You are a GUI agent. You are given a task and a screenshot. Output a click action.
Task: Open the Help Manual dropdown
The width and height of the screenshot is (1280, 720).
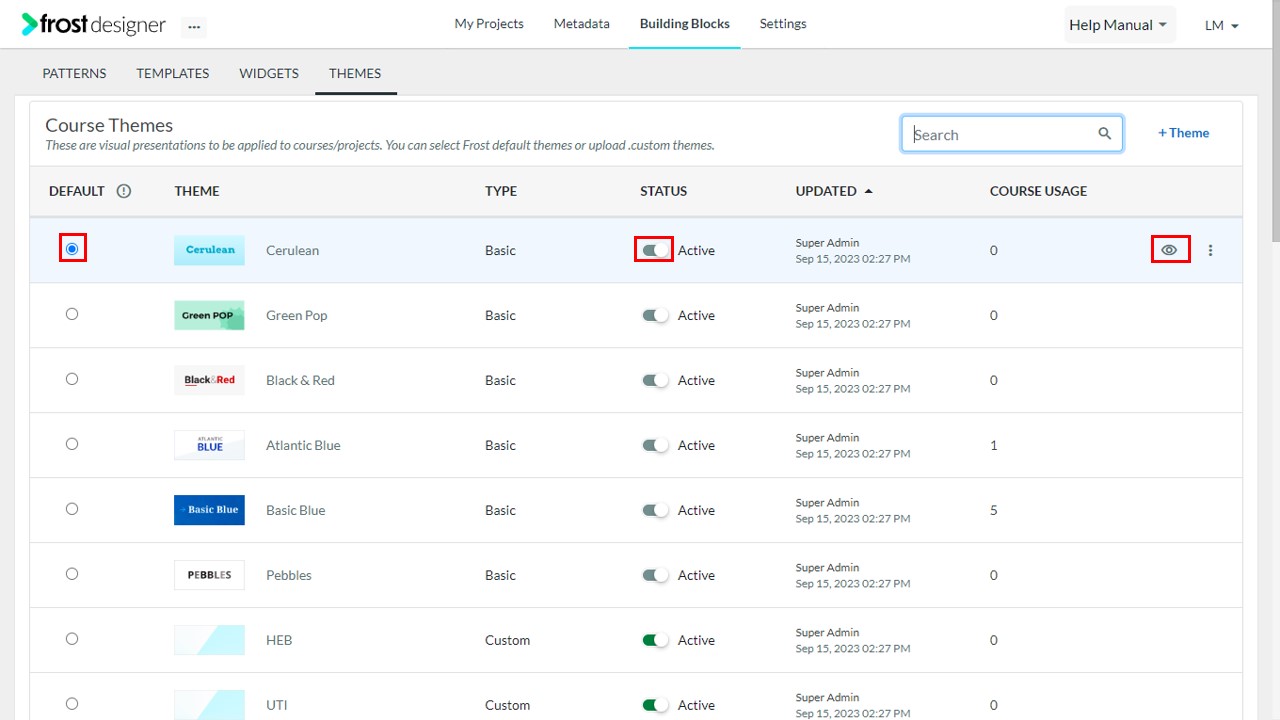click(1119, 25)
